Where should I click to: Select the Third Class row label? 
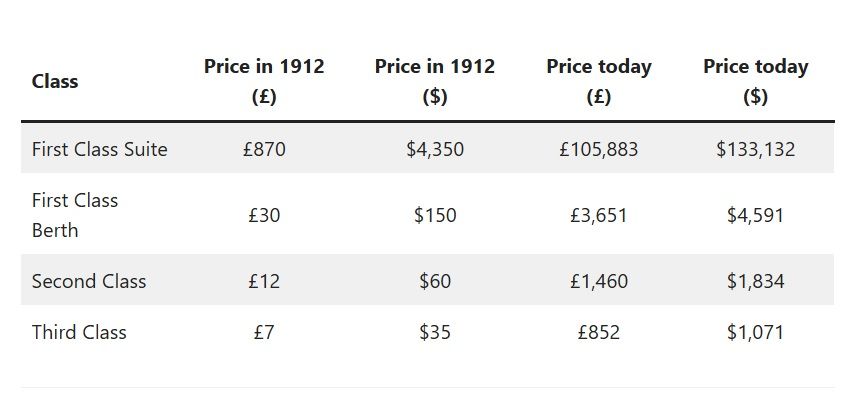click(79, 332)
